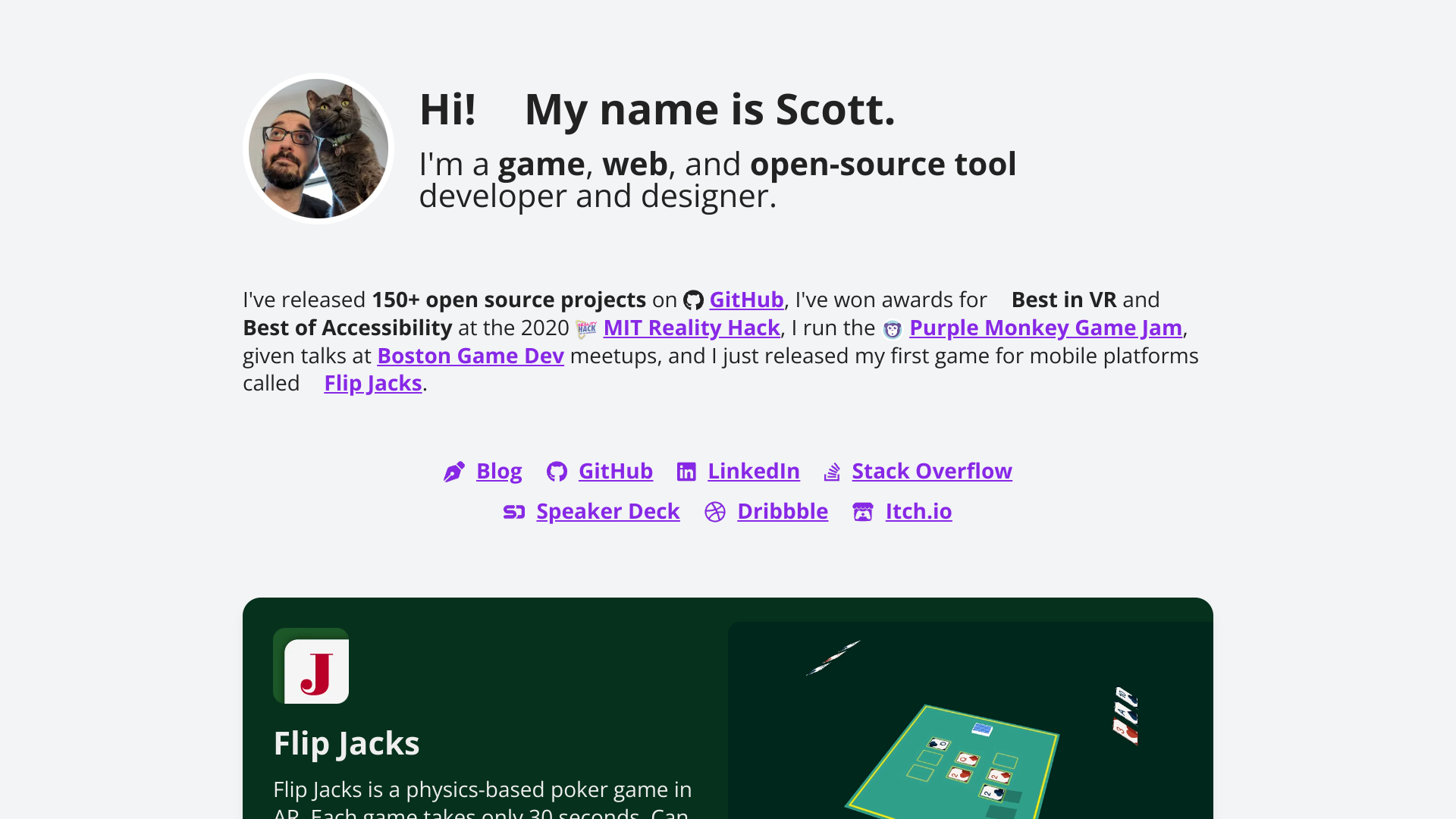Viewport: 1456px width, 819px height.
Task: Visit the Dribbble link
Action: [x=783, y=511]
